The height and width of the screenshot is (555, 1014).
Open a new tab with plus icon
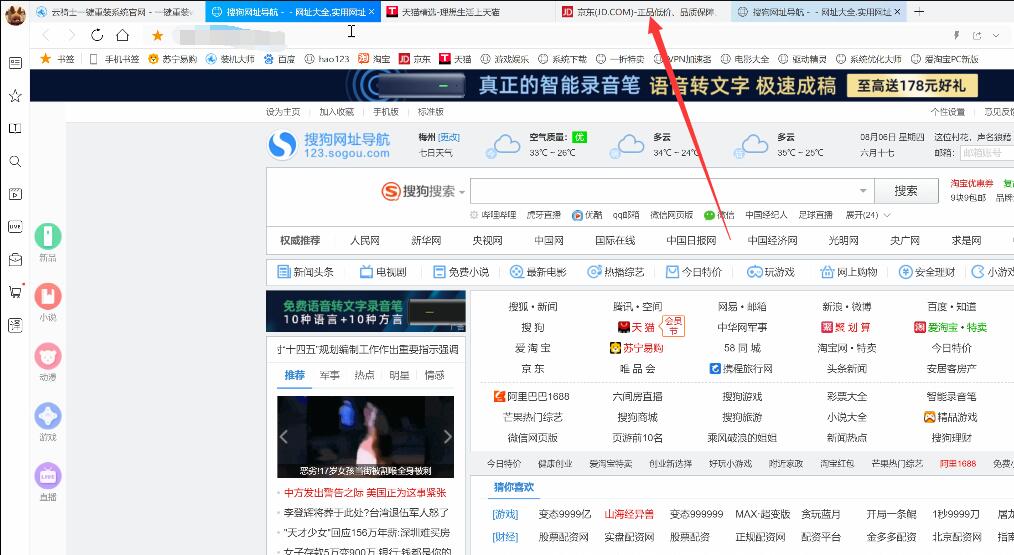pyautogui.click(x=919, y=12)
